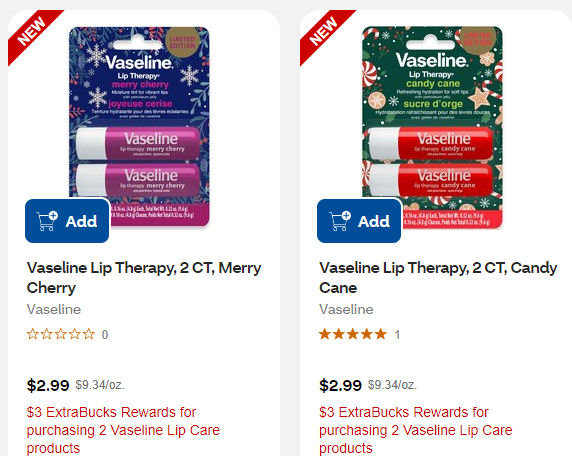This screenshot has height=456, width=572.
Task: Click cart icon on Merry Cherry Add button
Action: click(x=47, y=221)
